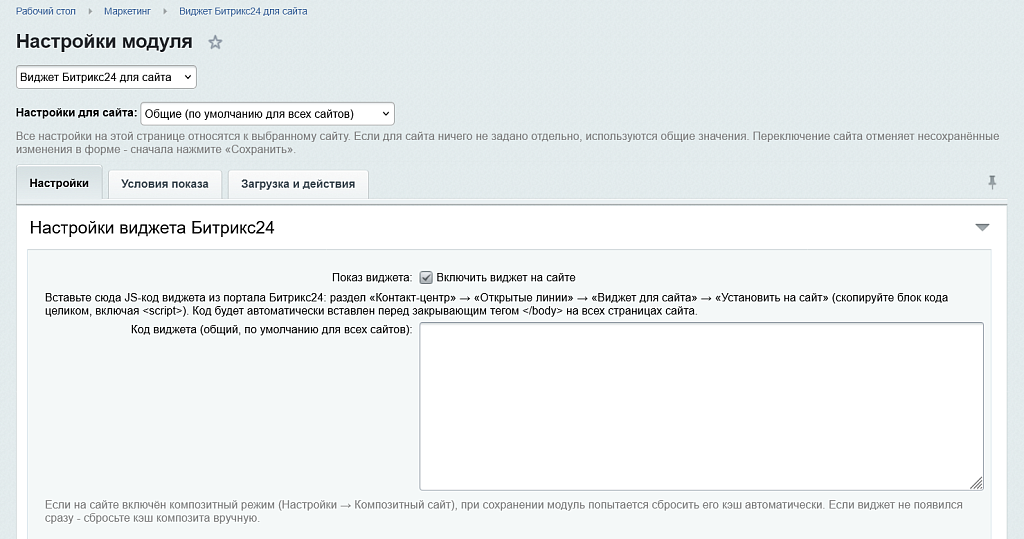This screenshot has width=1024, height=539.
Task: Open the Маркетинг breadcrumb link
Action: 127,11
